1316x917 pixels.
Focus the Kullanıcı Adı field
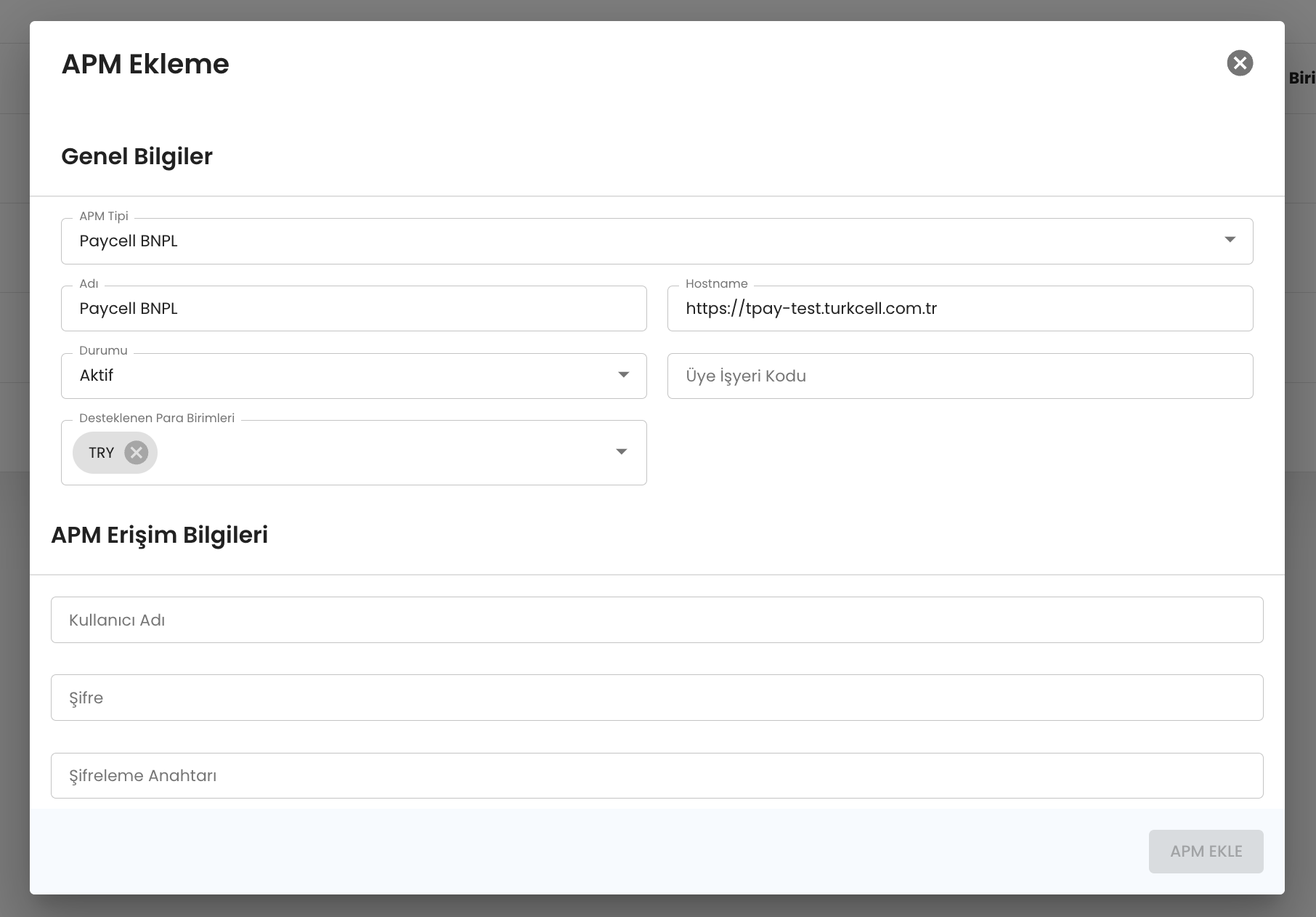[657, 620]
